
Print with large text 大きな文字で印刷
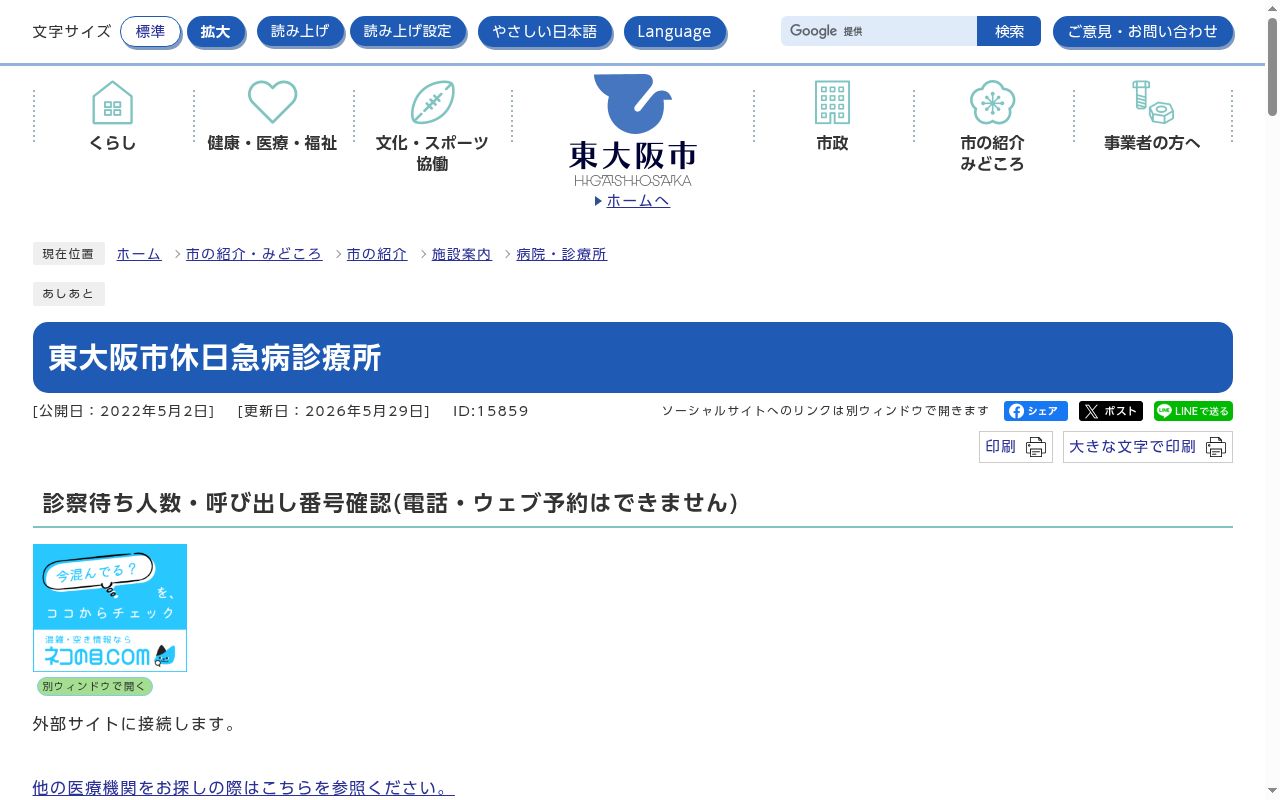pos(1148,447)
